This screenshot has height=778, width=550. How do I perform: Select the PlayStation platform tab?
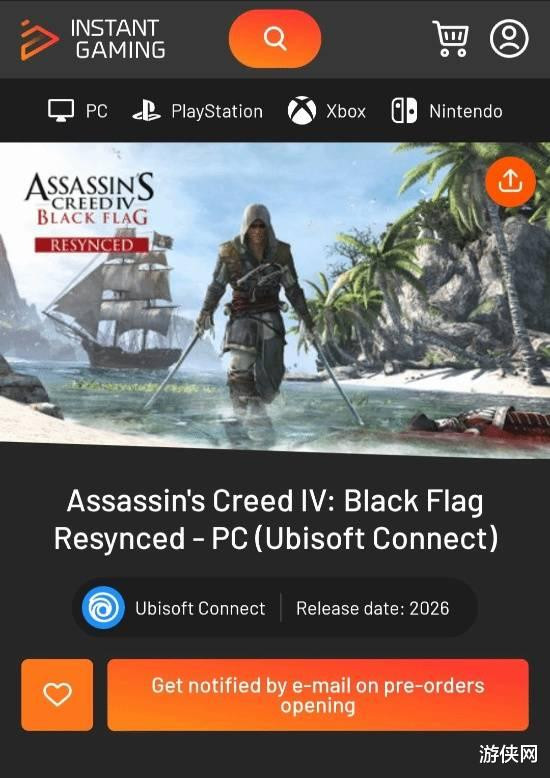coord(198,111)
